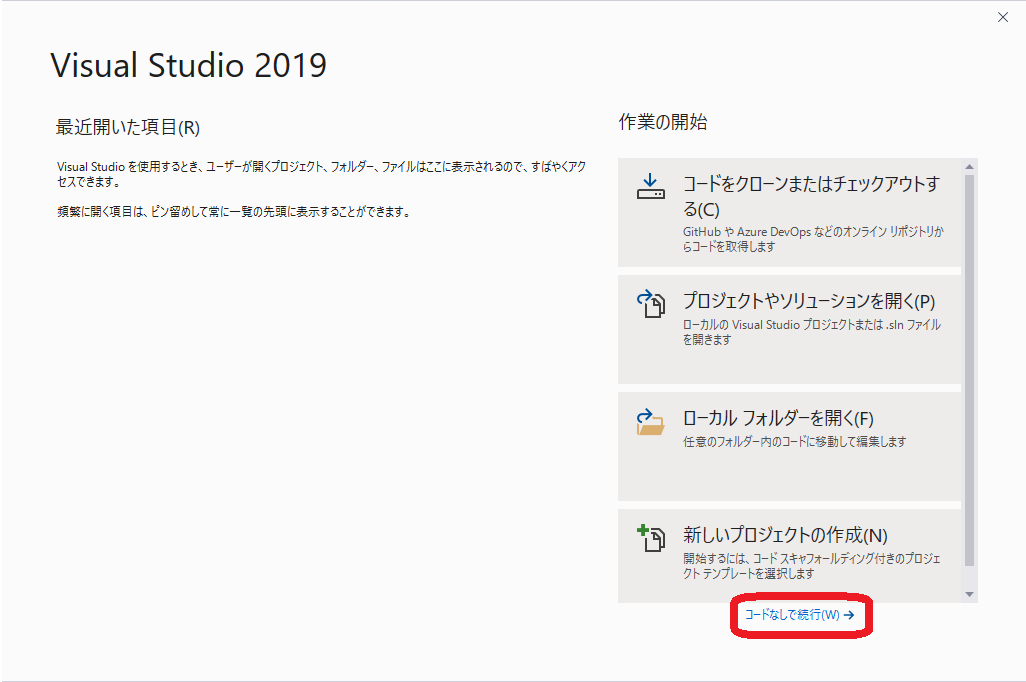1026x682 pixels.
Task: Close the Visual Studio 2019 start window
Action: 1003,17
